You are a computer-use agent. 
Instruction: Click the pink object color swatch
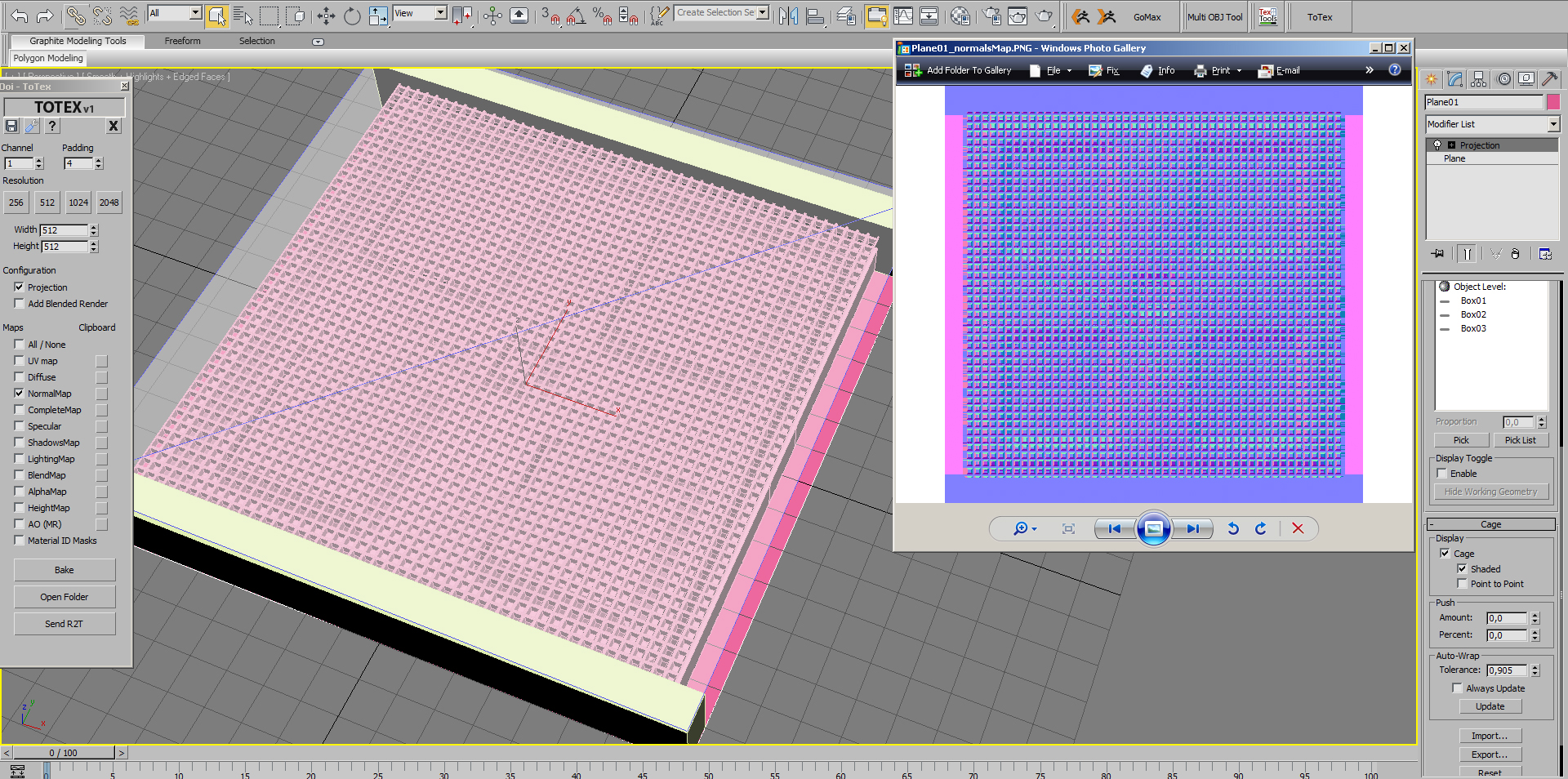(x=1552, y=102)
